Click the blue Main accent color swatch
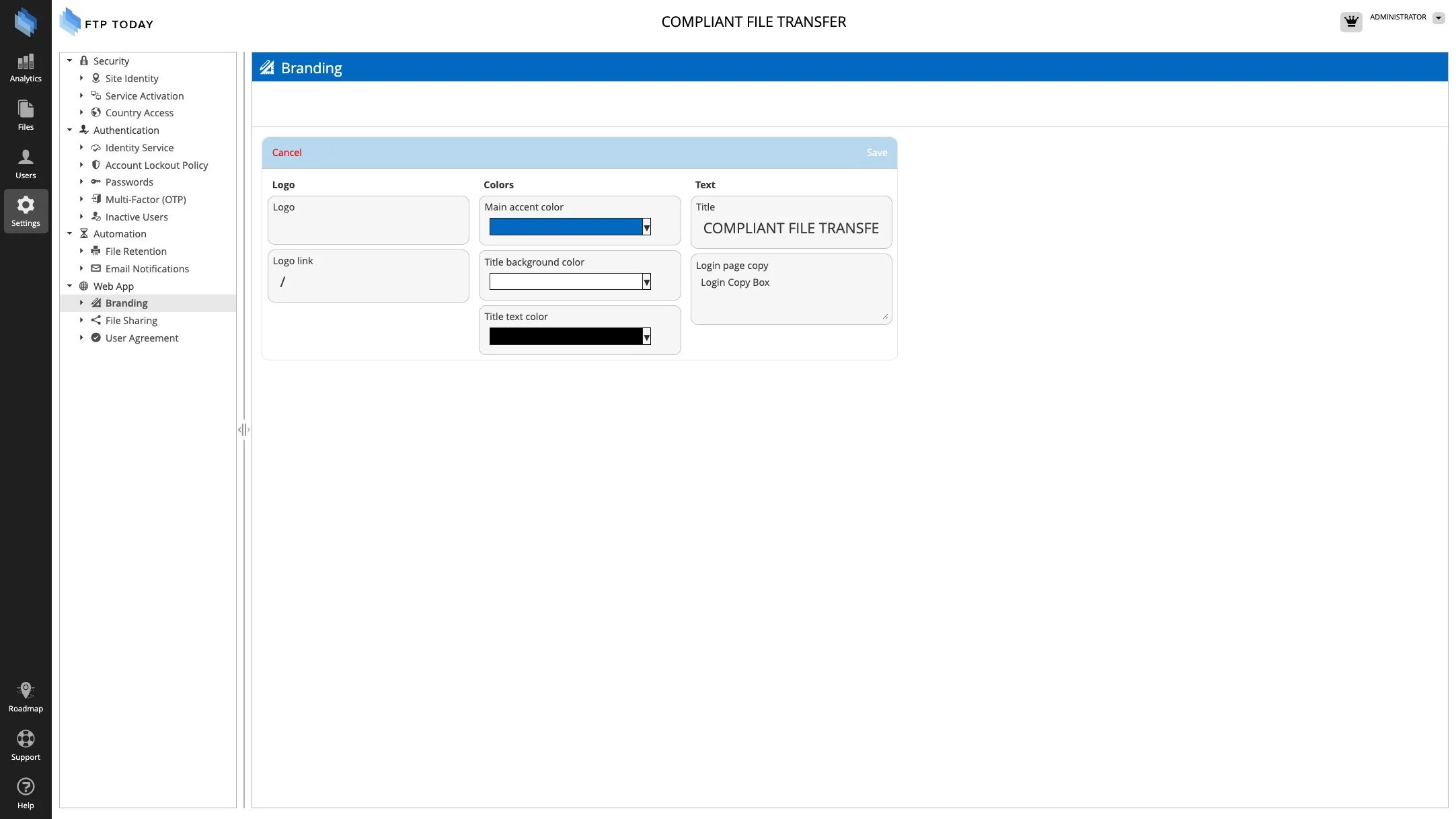Image resolution: width=1456 pixels, height=819 pixels. 565,227
